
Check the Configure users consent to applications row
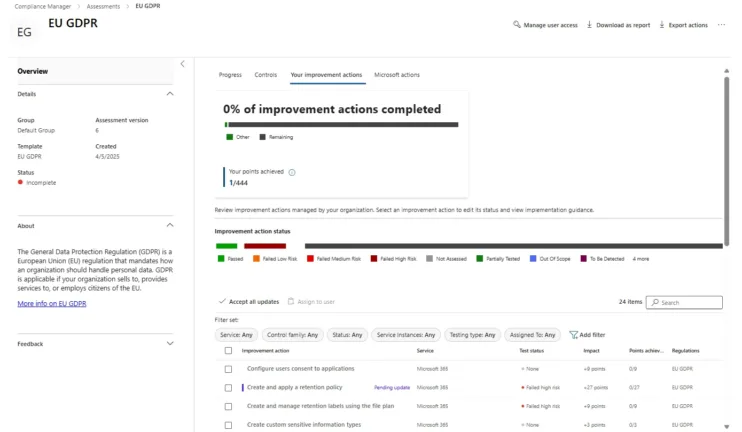(x=228, y=369)
